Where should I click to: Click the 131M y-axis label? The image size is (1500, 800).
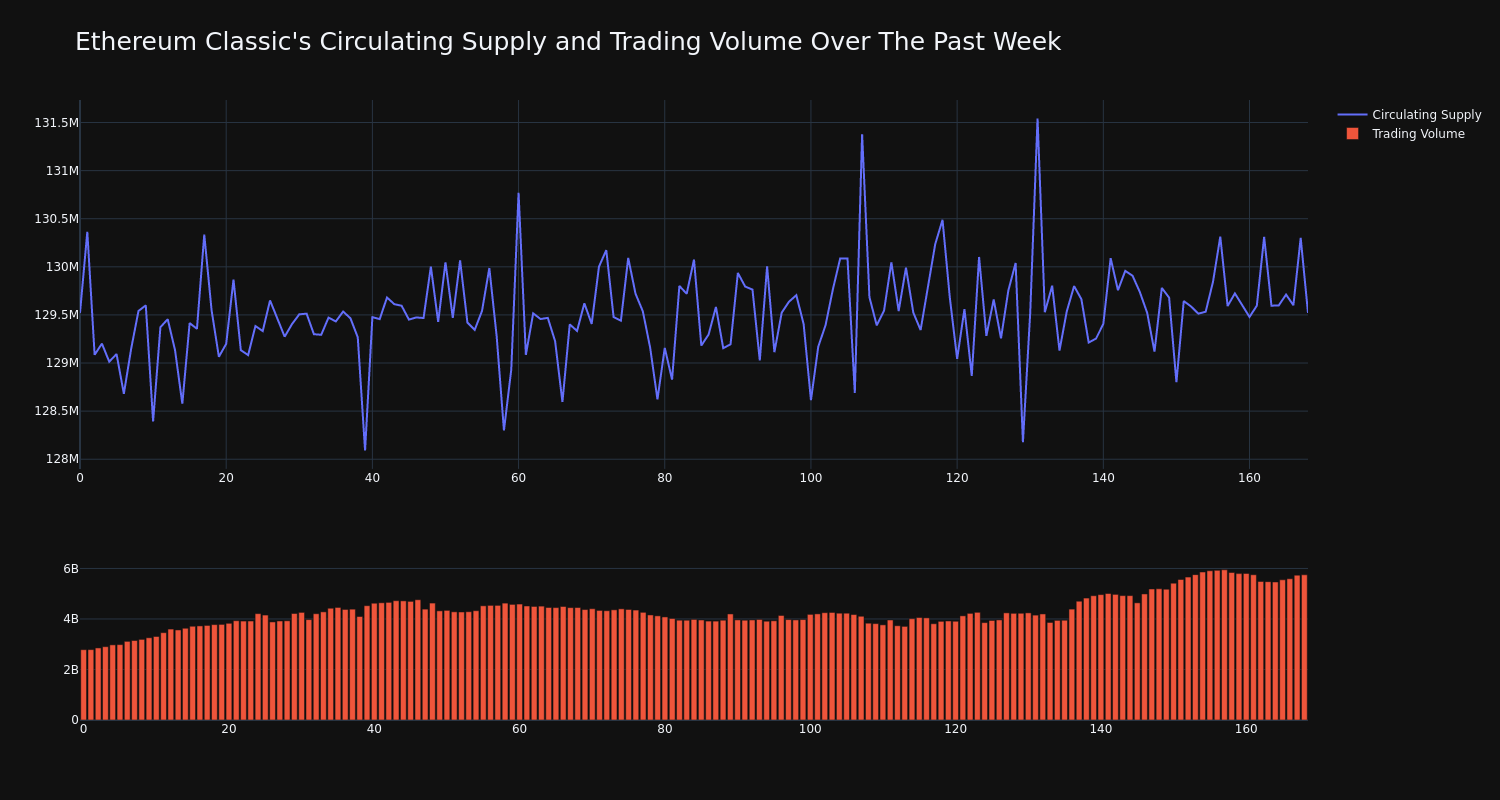click(x=62, y=171)
